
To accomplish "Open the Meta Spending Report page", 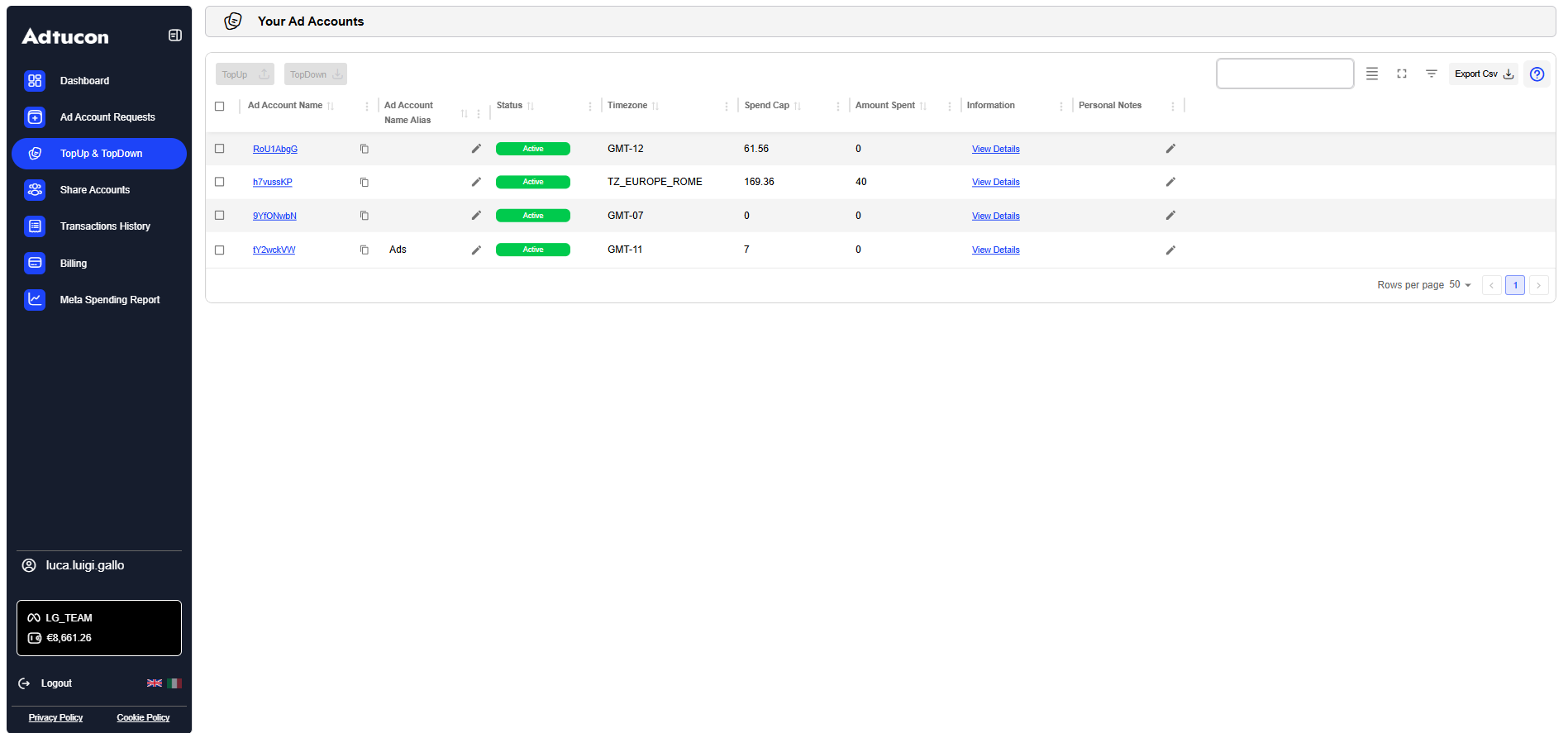I will click(110, 300).
